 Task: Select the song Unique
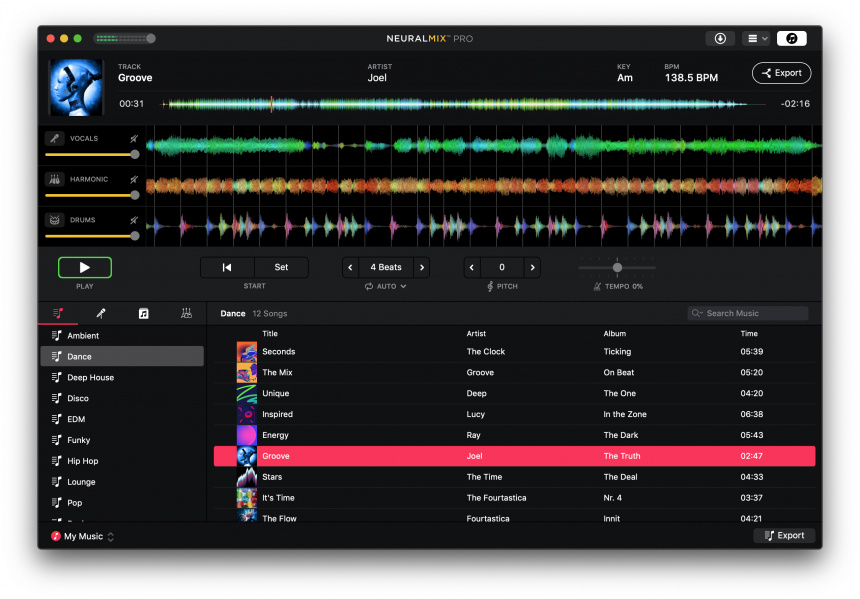click(x=514, y=393)
